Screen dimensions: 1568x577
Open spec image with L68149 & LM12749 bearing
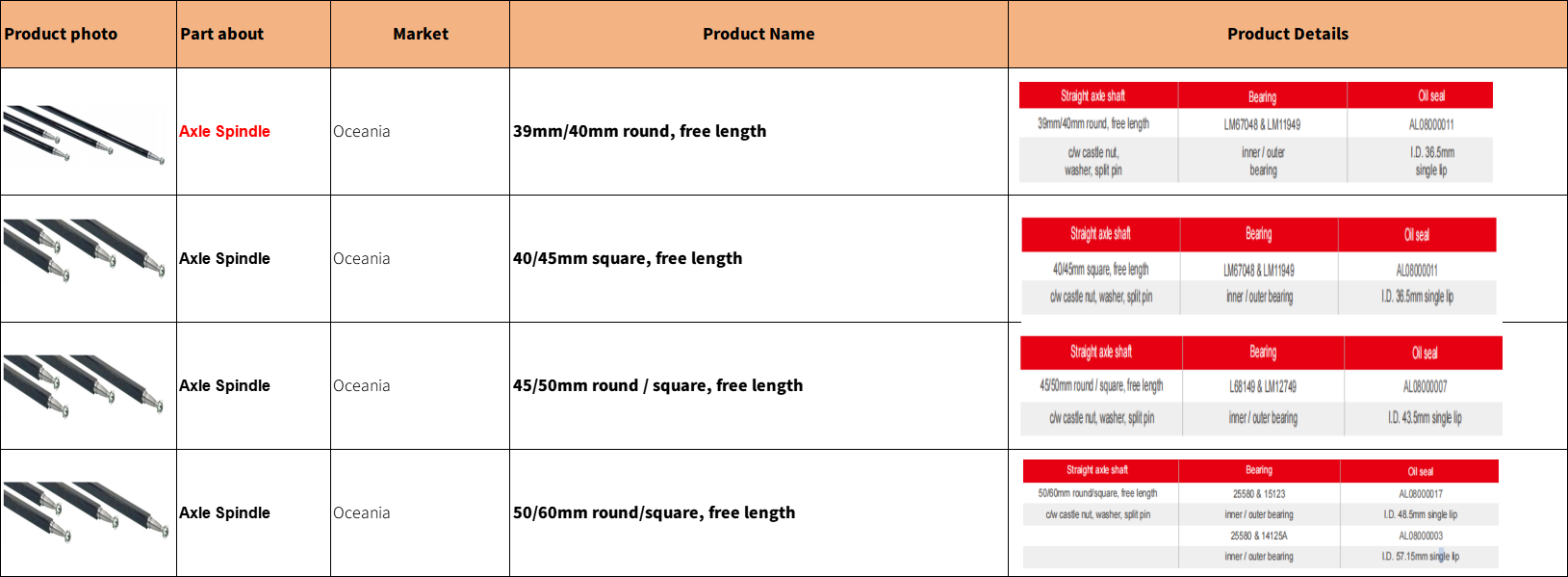point(1261,385)
